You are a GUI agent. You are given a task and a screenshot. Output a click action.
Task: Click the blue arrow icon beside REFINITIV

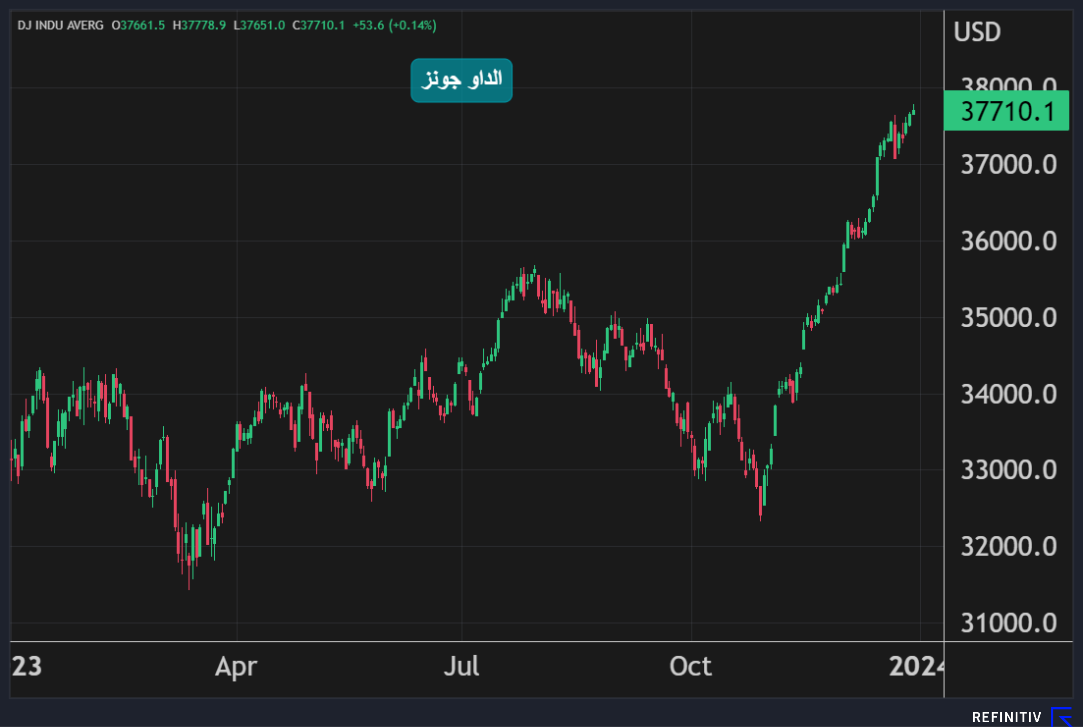(x=1061, y=717)
